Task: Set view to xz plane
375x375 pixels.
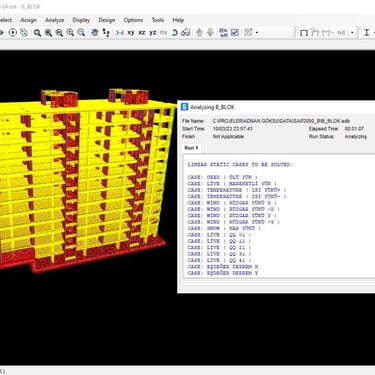Action: pos(142,32)
